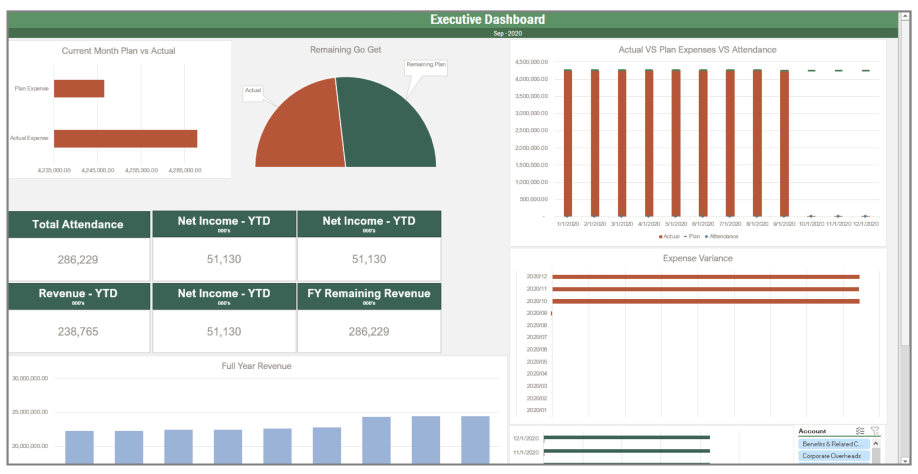Click the Account slicer multi-select icon
The image size is (918, 474).
click(860, 430)
